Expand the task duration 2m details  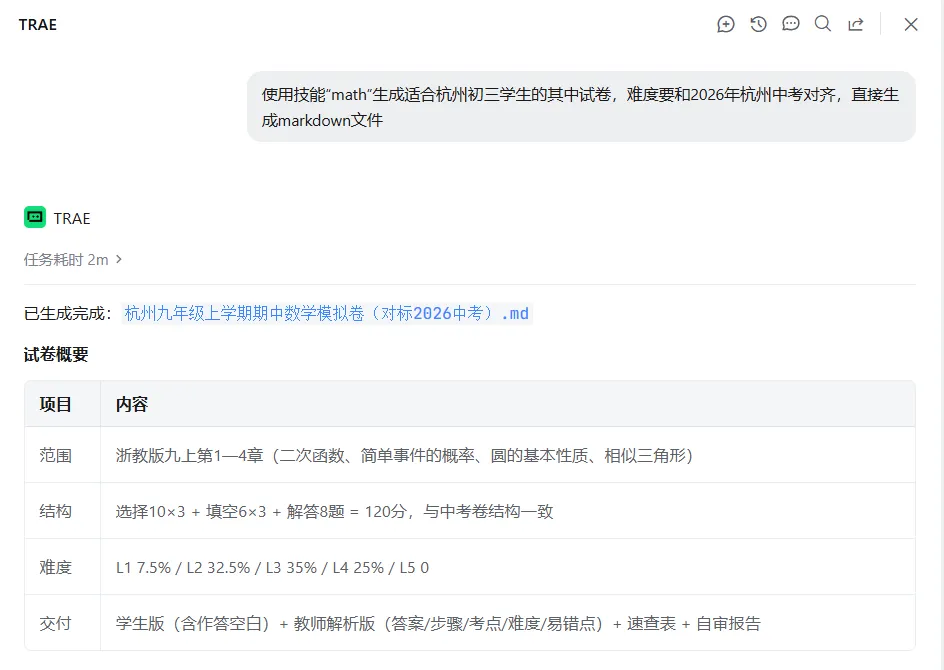[x=73, y=259]
